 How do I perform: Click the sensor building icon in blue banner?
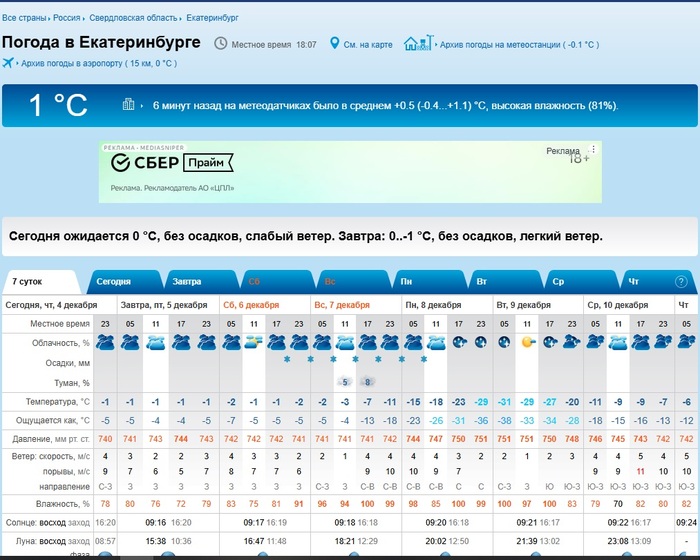pyautogui.click(x=129, y=105)
